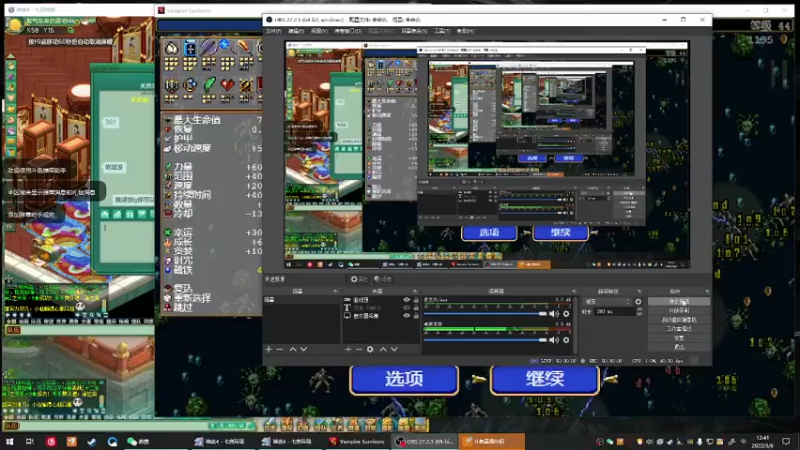The image size is (800, 450).
Task: Click the blue book weapon icon in Vampire Survivors
Action: point(190,48)
